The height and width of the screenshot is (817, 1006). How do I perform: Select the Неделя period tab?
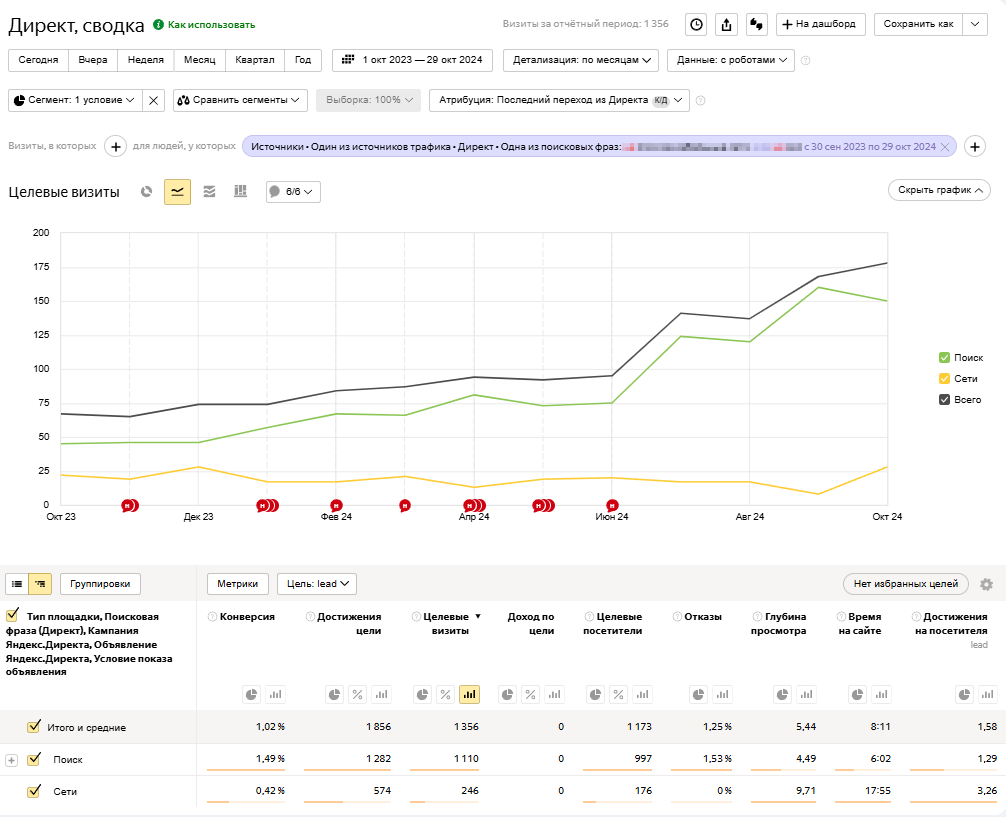[x=145, y=60]
